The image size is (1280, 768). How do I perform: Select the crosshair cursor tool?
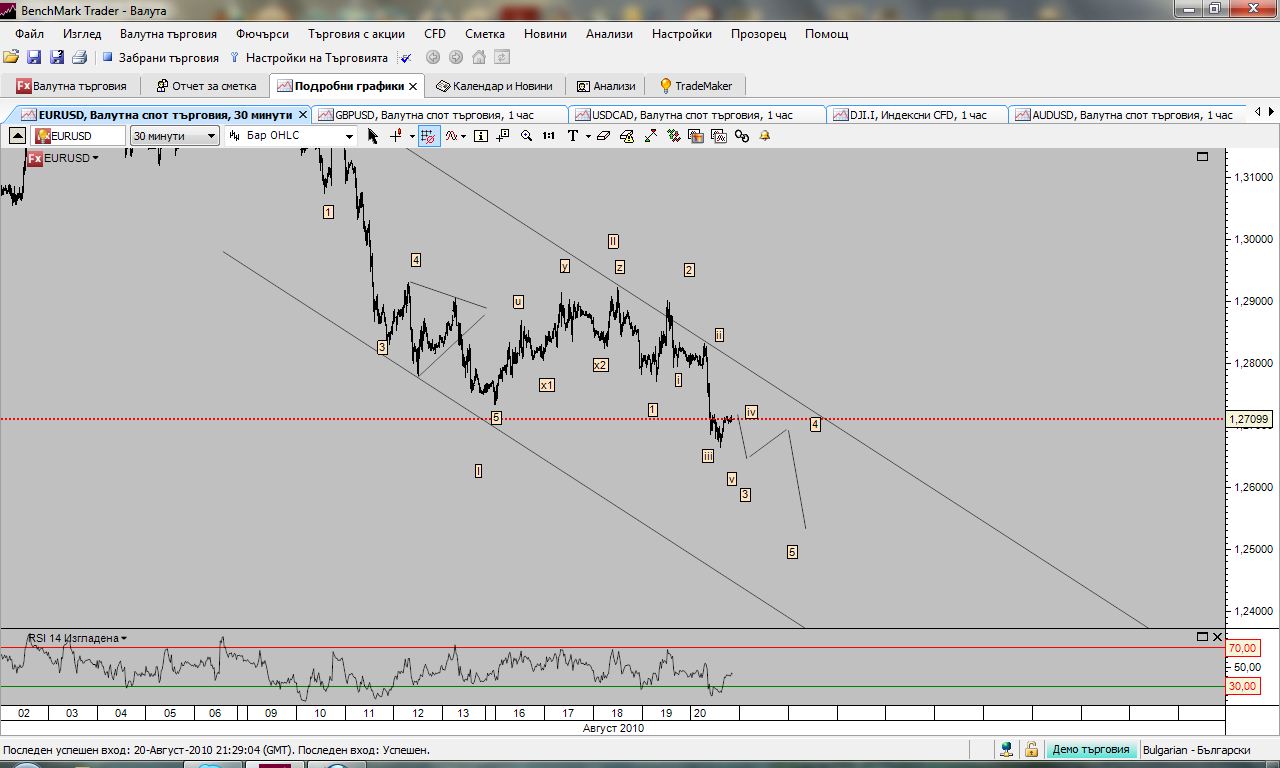pyautogui.click(x=396, y=136)
